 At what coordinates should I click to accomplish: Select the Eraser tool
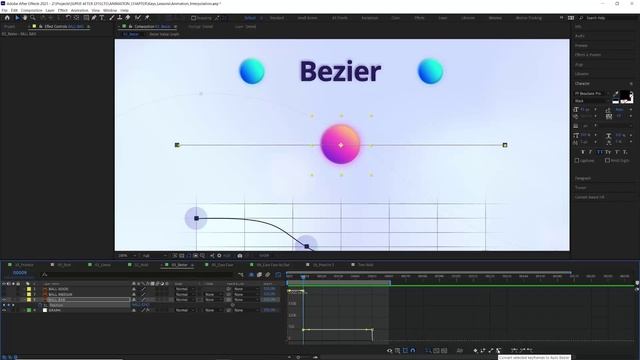point(128,18)
